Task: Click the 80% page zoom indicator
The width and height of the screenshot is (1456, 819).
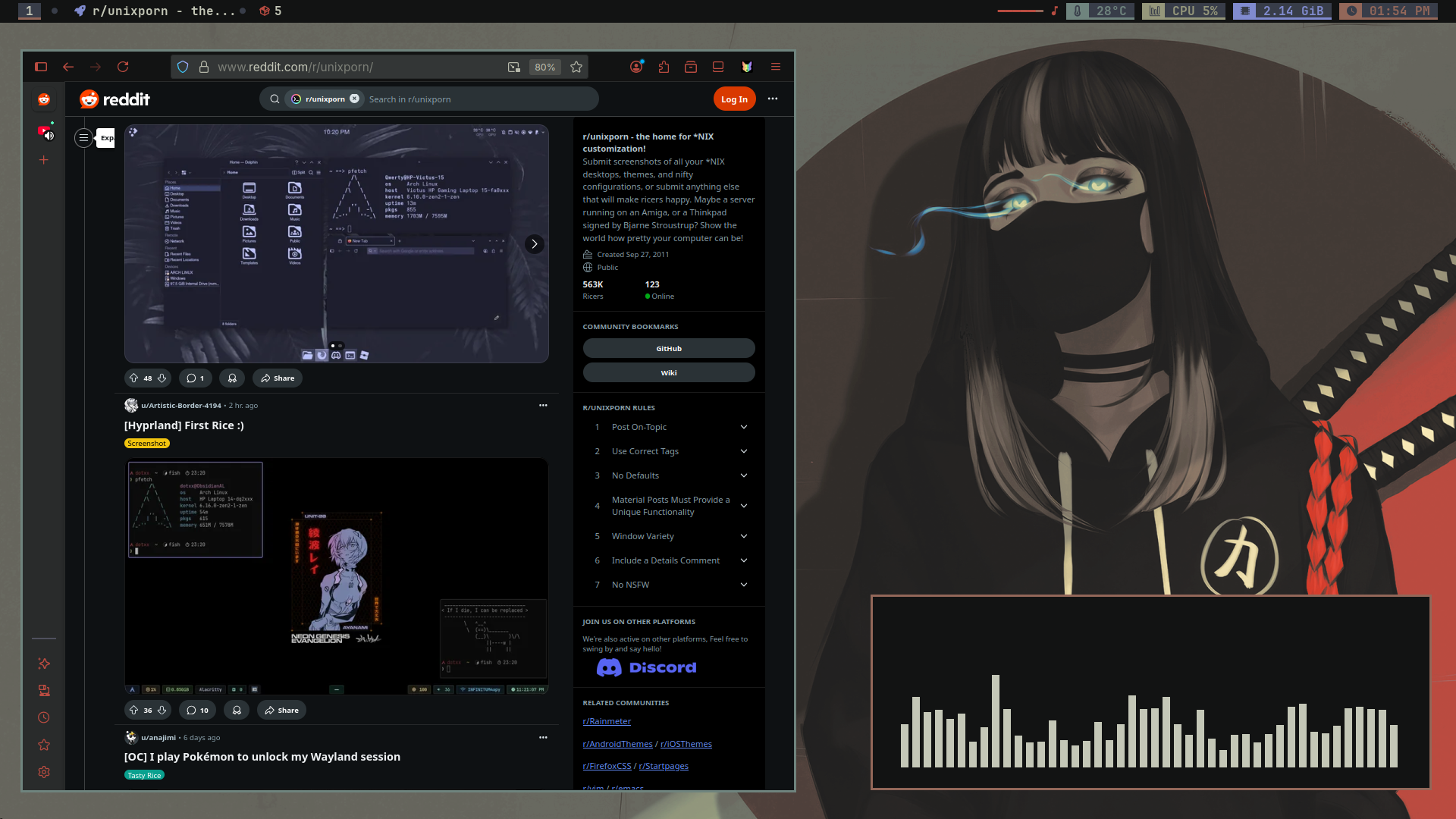Action: coord(544,67)
